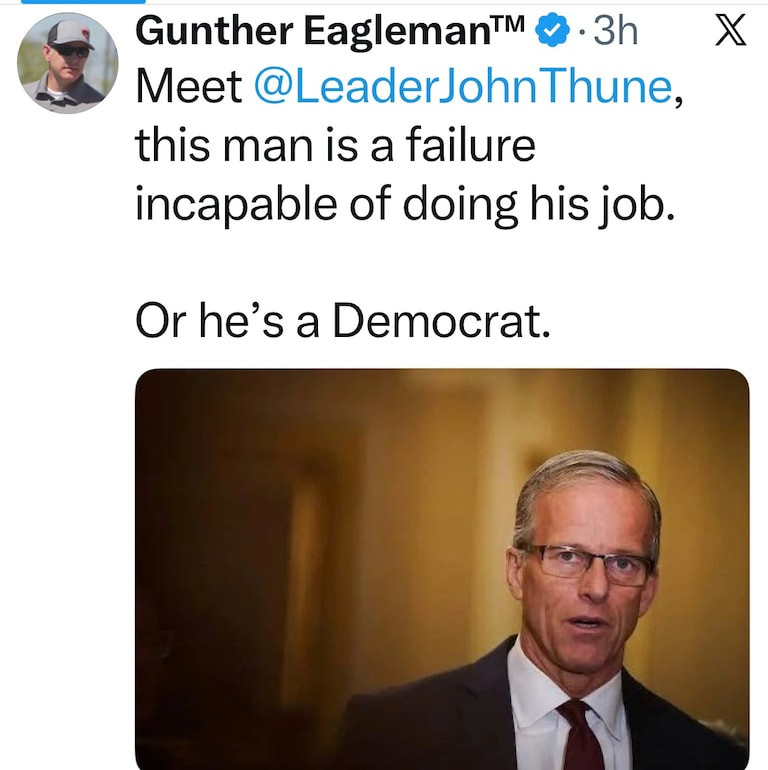768x770 pixels.
Task: Click the eyeglasses in the attached photo
Action: pos(589,563)
